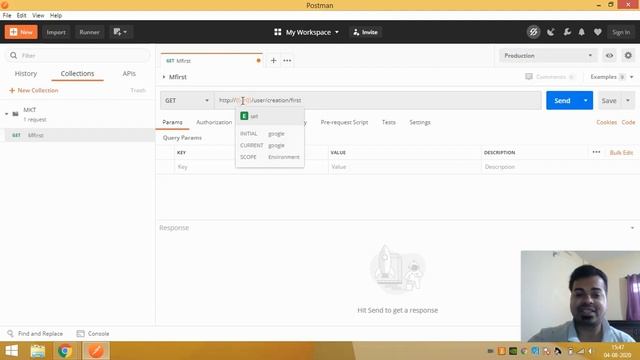This screenshot has height=360, width=640.
Task: Send the request
Action: pos(562,100)
